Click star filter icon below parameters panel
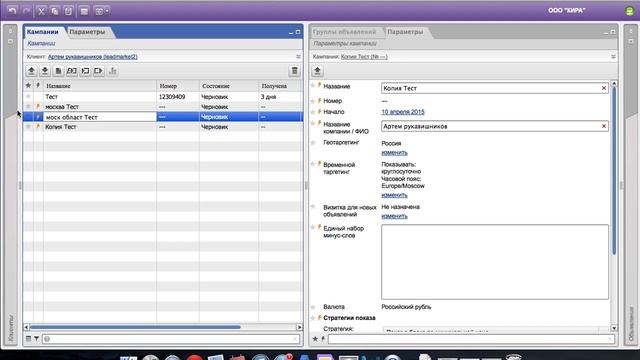The image size is (640, 360). [315, 338]
